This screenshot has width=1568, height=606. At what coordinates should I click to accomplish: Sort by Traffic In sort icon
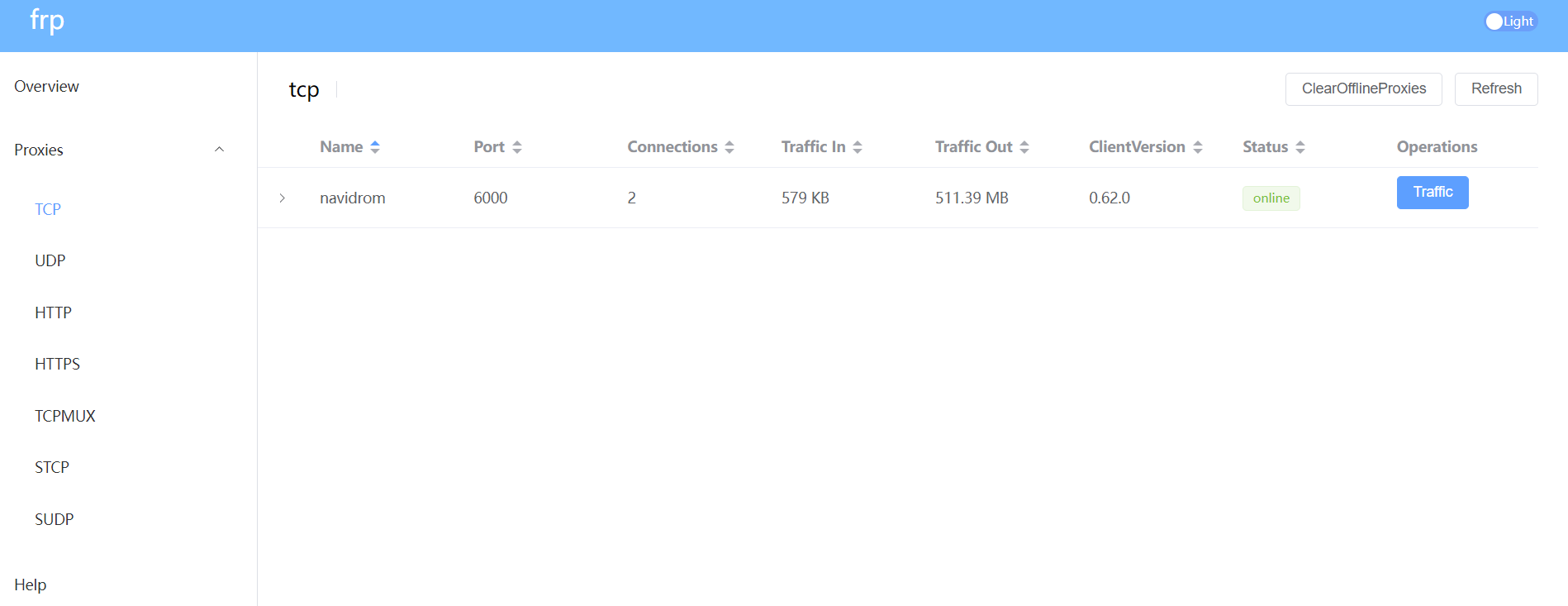coord(858,147)
